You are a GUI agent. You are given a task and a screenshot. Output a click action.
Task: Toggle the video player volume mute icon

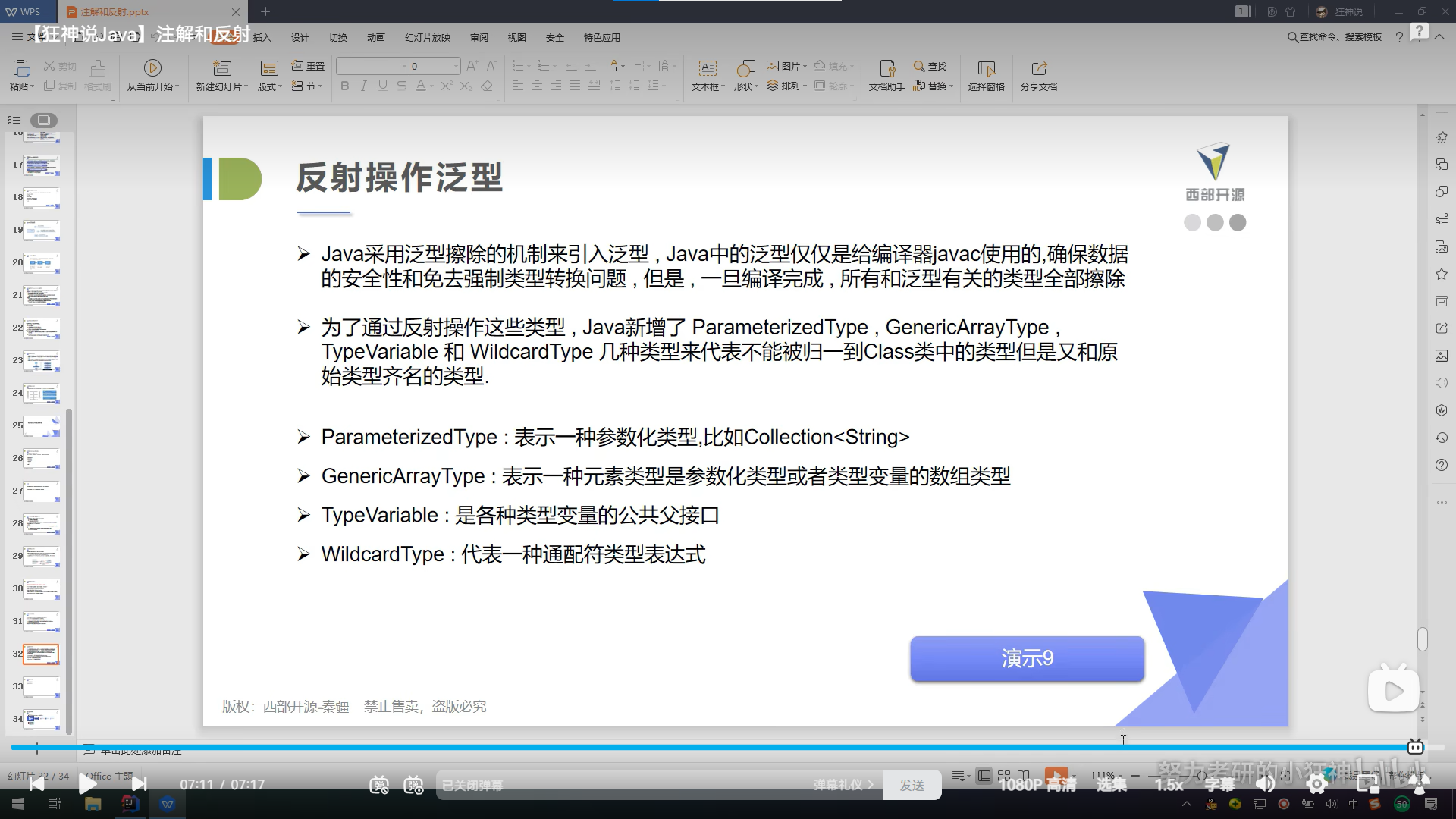[x=1264, y=784]
